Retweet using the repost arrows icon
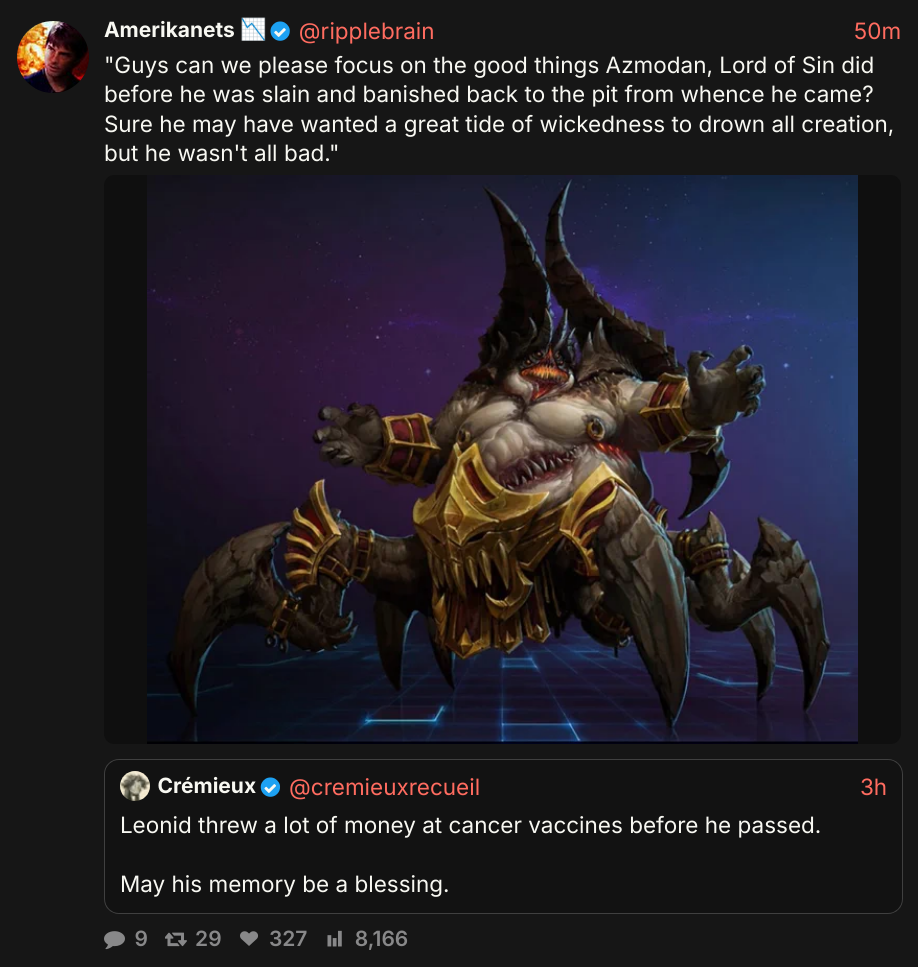The width and height of the screenshot is (918, 967). coord(176,939)
